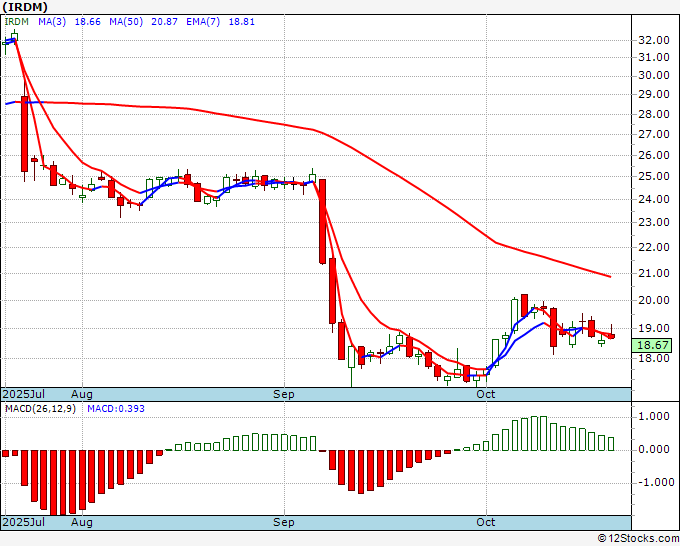Click the 27.00 price axis label
Viewport: 680px width, 546px height.
point(654,134)
